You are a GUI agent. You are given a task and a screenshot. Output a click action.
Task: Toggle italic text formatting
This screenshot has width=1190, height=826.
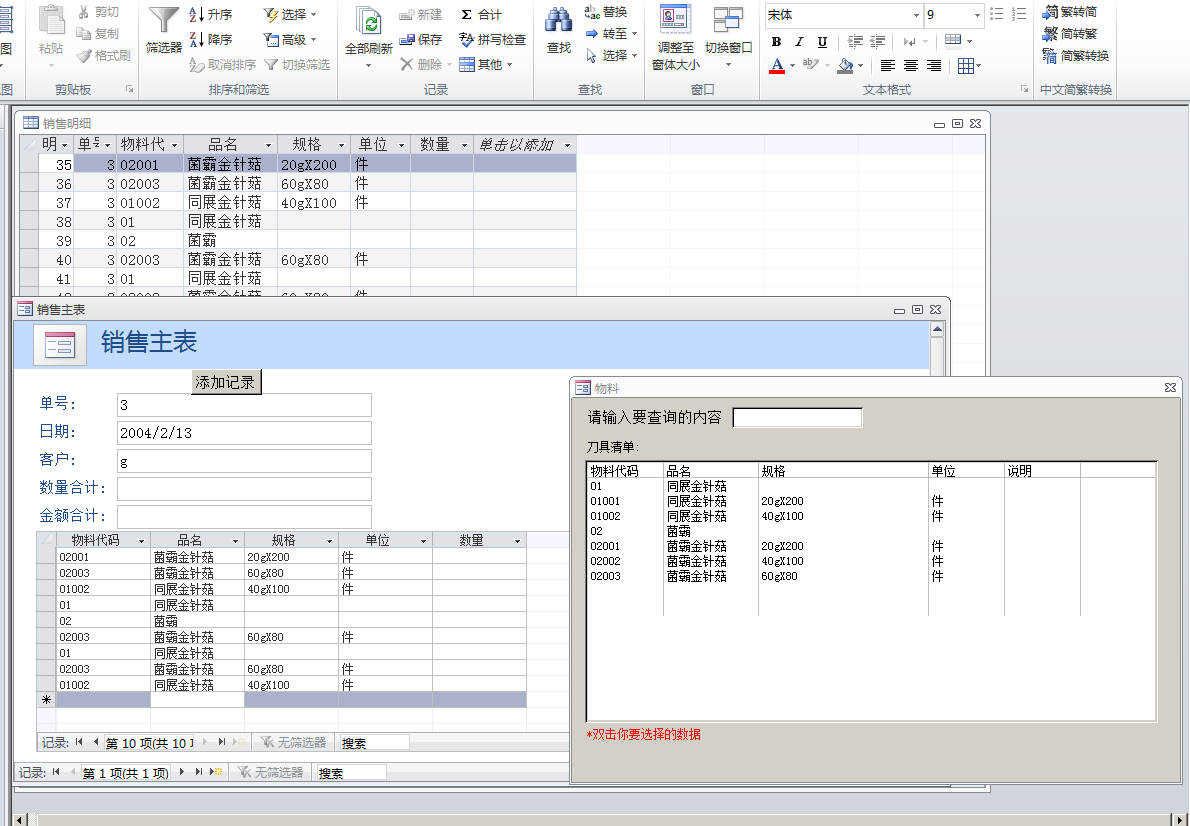point(799,42)
